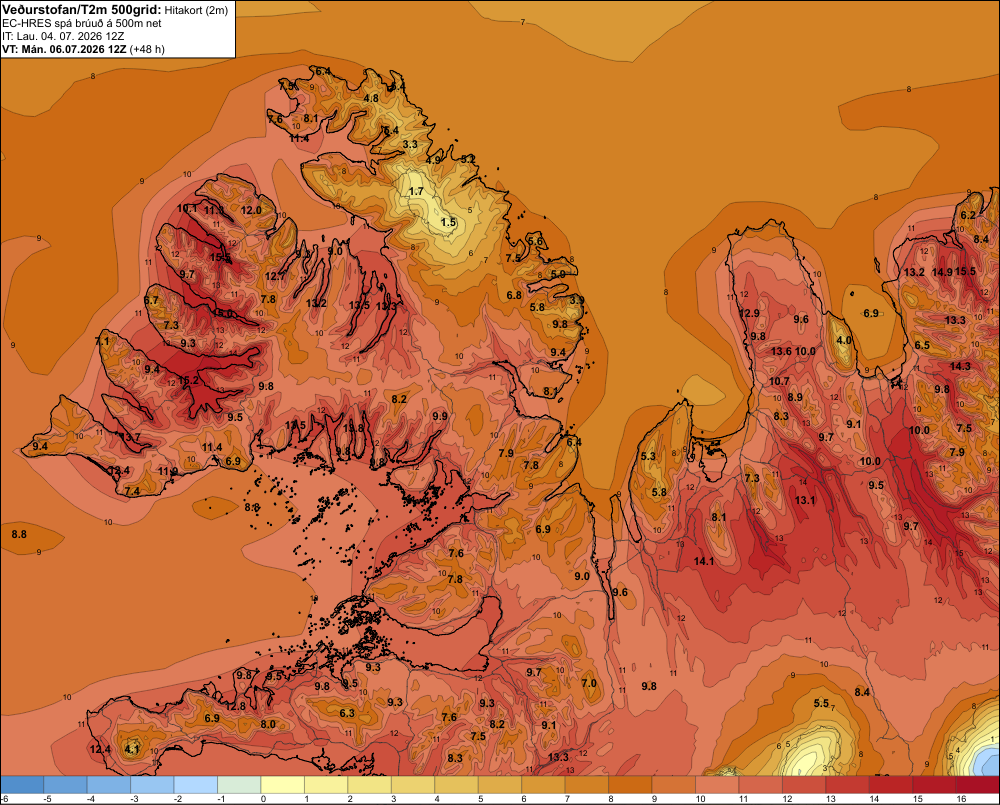Select the 12.0 value on the peninsula
Screen dimensions: 1000x805
tap(251, 210)
